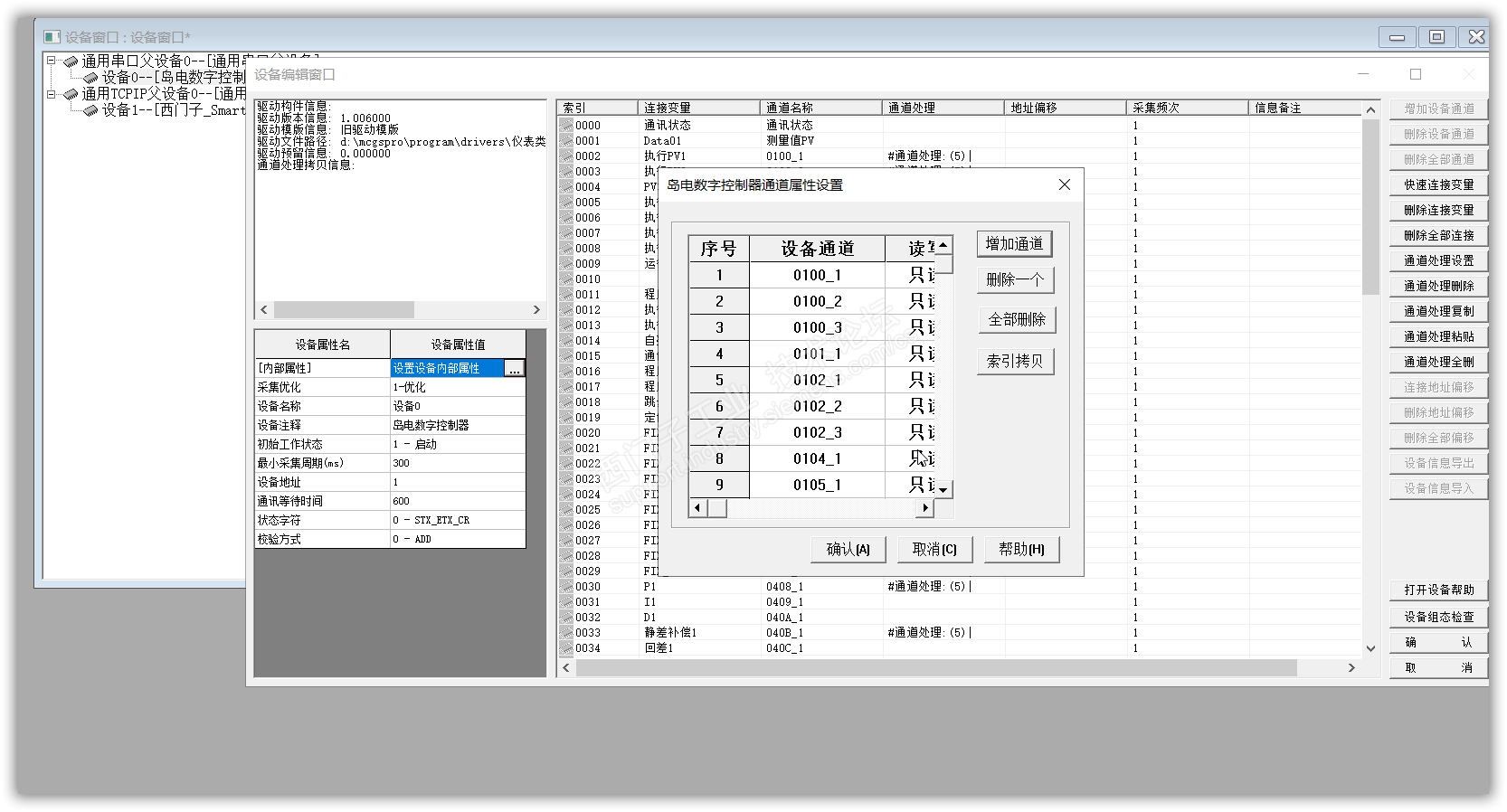Click the 连接变量 column header

699,108
